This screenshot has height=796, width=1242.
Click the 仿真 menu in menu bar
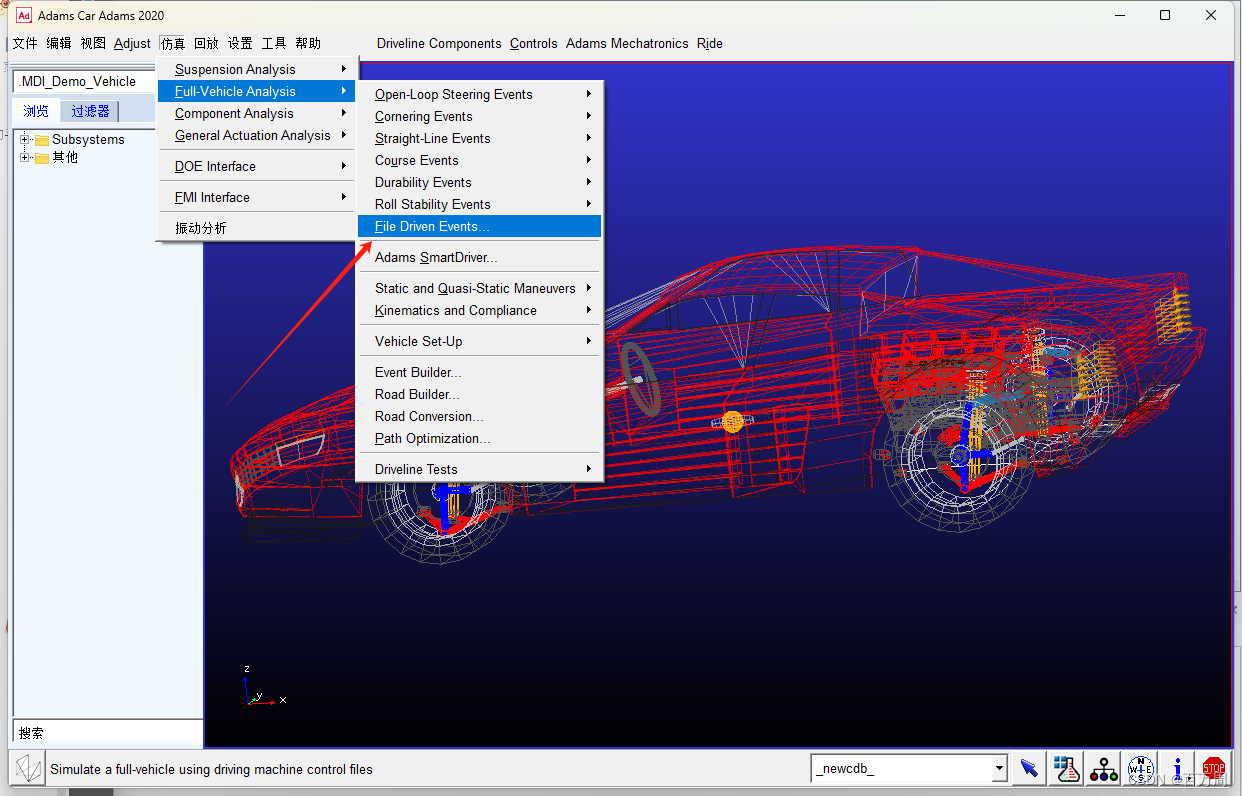pyautogui.click(x=173, y=43)
